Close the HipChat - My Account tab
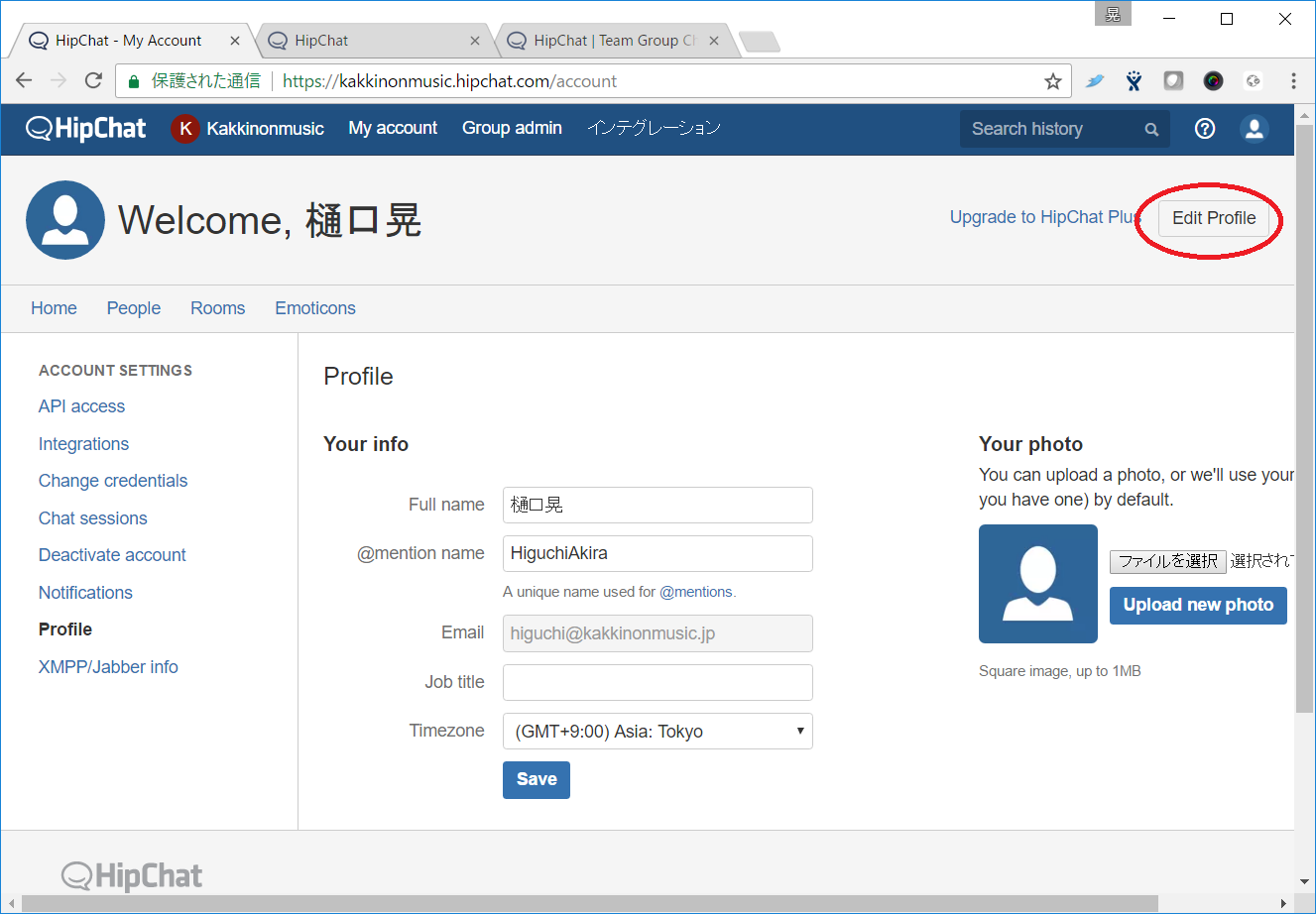This screenshot has width=1316, height=914. click(235, 41)
